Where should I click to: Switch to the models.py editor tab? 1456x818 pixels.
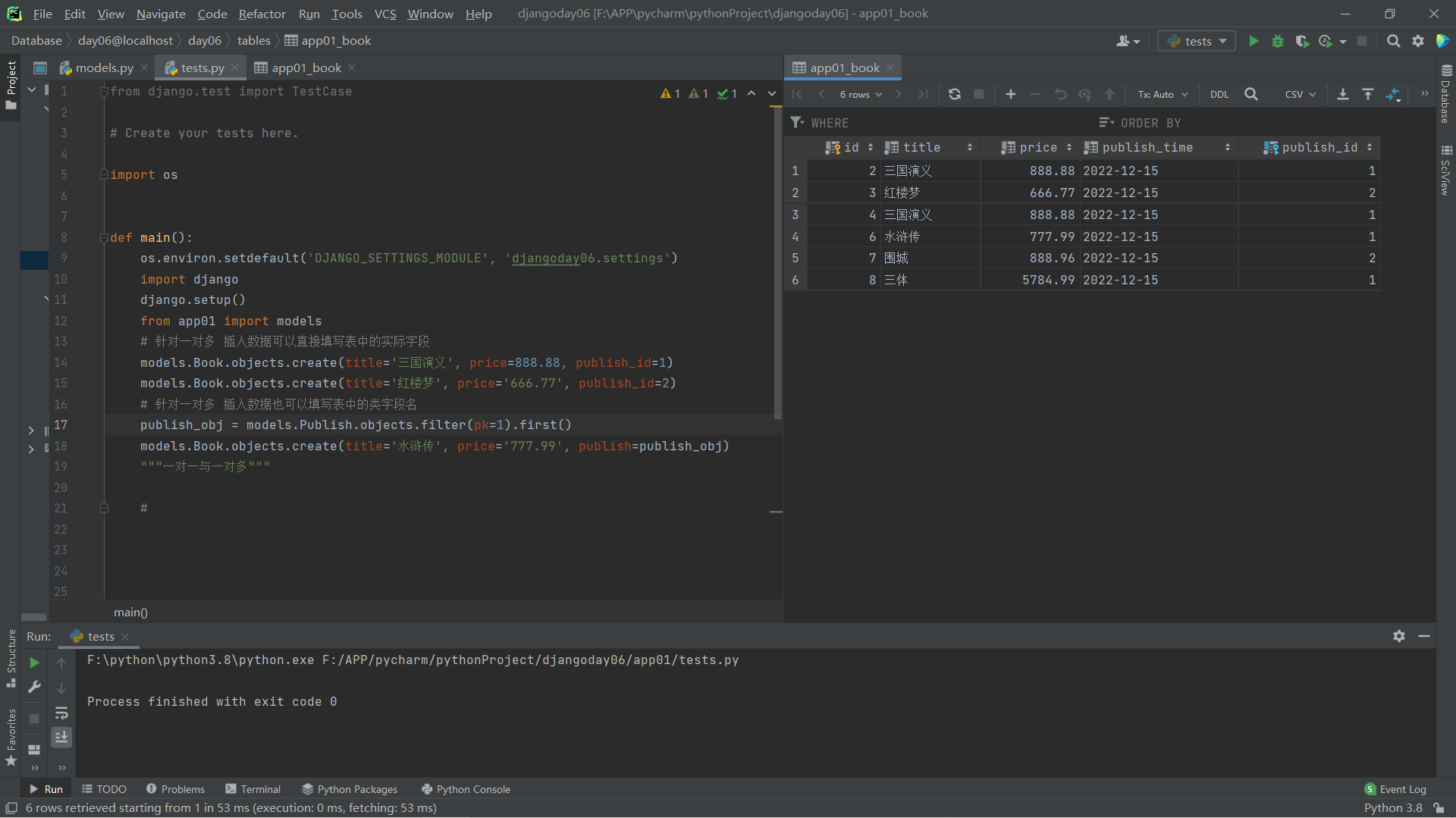pyautogui.click(x=104, y=67)
